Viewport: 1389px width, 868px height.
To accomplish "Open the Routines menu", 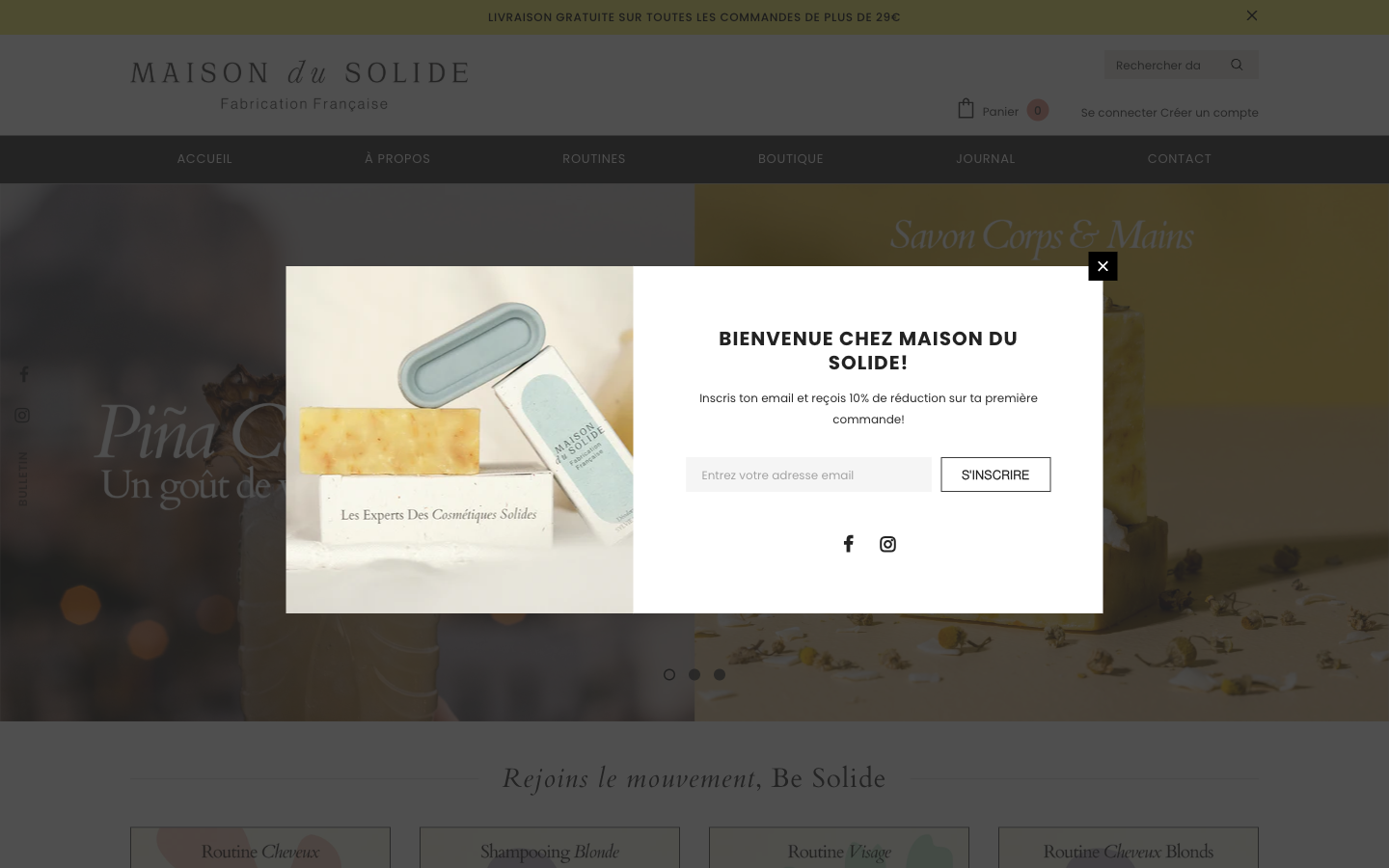I will click(594, 159).
